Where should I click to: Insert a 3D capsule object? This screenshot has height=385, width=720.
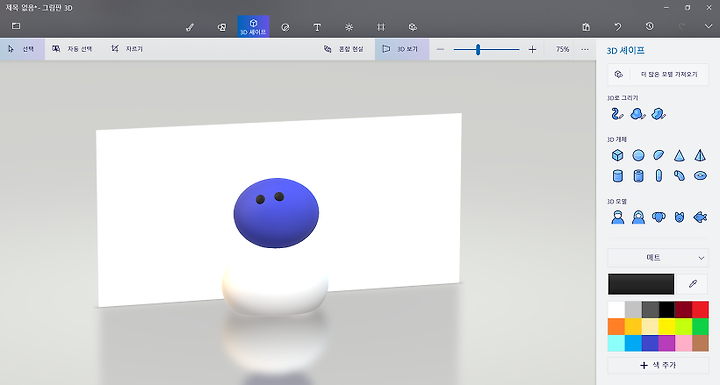coord(658,176)
